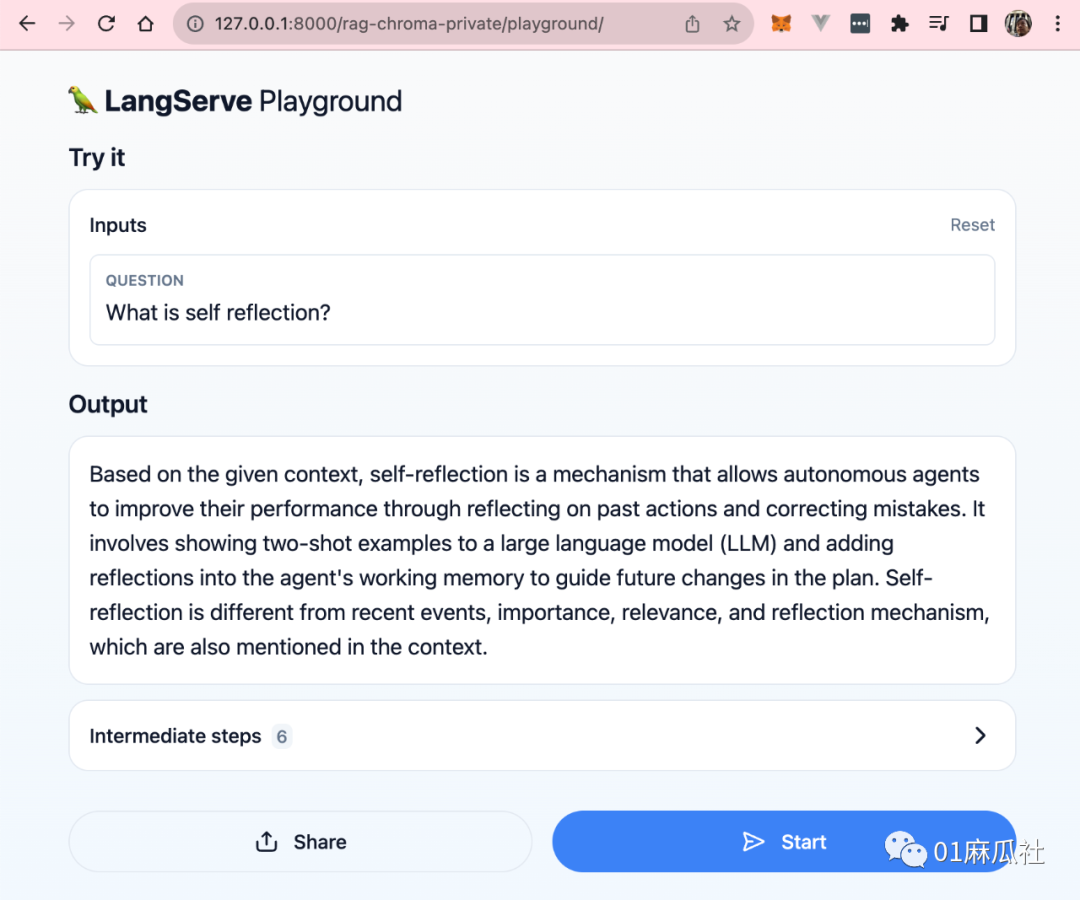Viewport: 1080px width, 900px height.
Task: Focus the QUESTION input field
Action: [x=542, y=300]
